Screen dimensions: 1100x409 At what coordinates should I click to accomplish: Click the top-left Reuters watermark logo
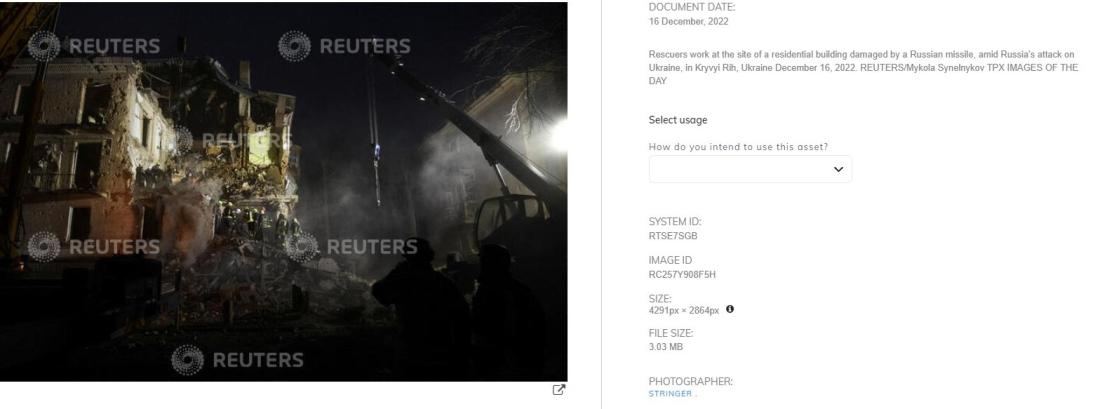tap(44, 46)
